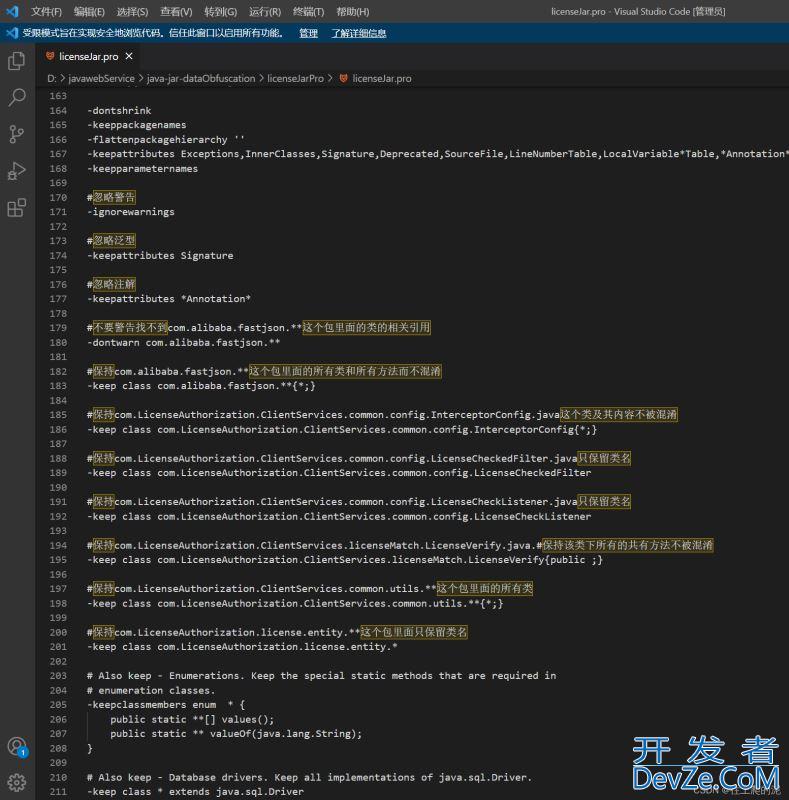Click the restricted mode banner icon
789x800 pixels.
[x=12, y=33]
